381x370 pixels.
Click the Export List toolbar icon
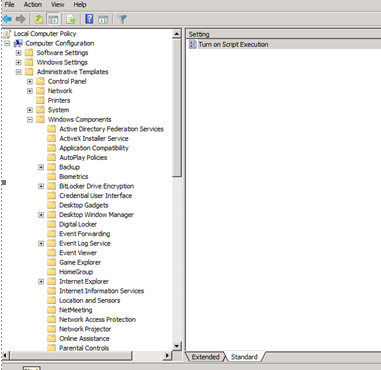[x=71, y=19]
